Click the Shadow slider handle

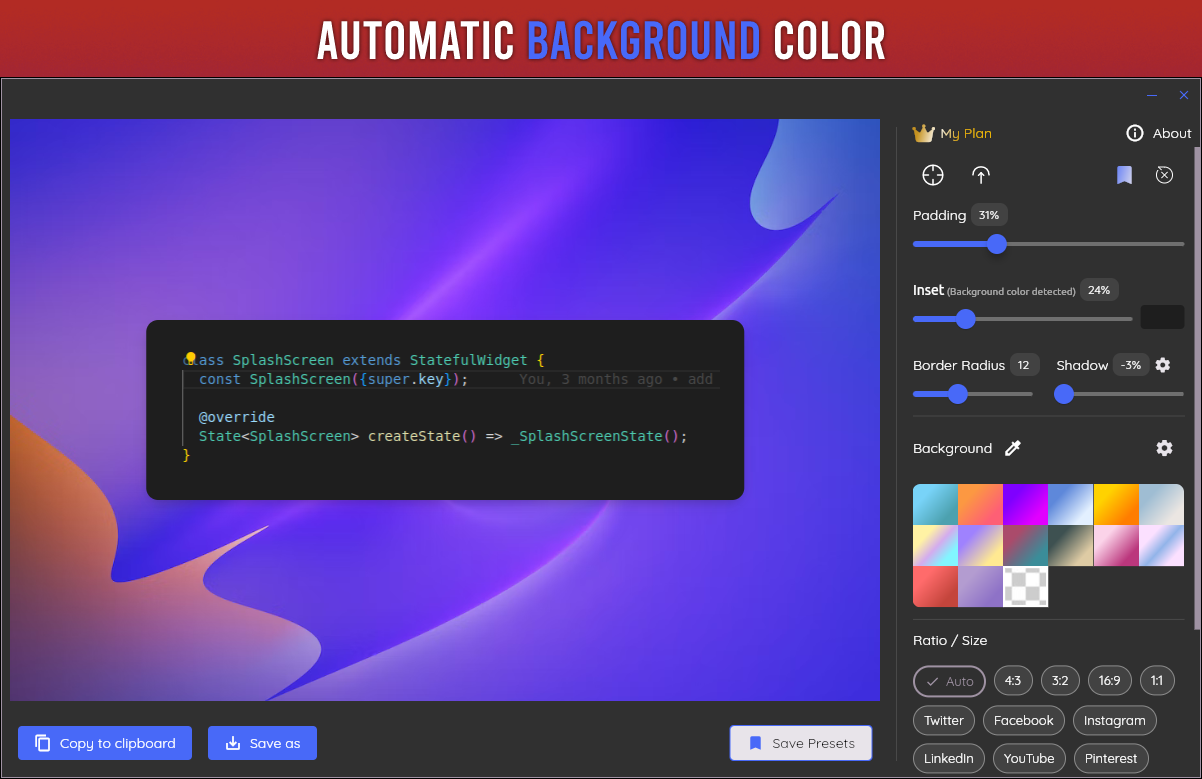click(x=1064, y=394)
